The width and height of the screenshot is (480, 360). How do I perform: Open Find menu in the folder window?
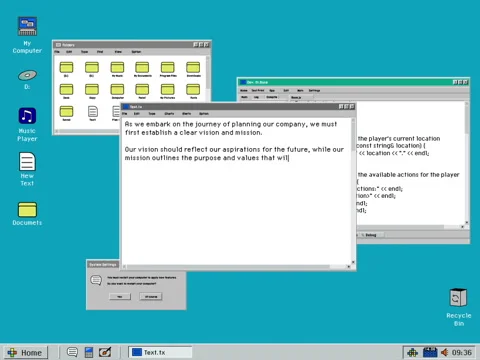(x=100, y=52)
